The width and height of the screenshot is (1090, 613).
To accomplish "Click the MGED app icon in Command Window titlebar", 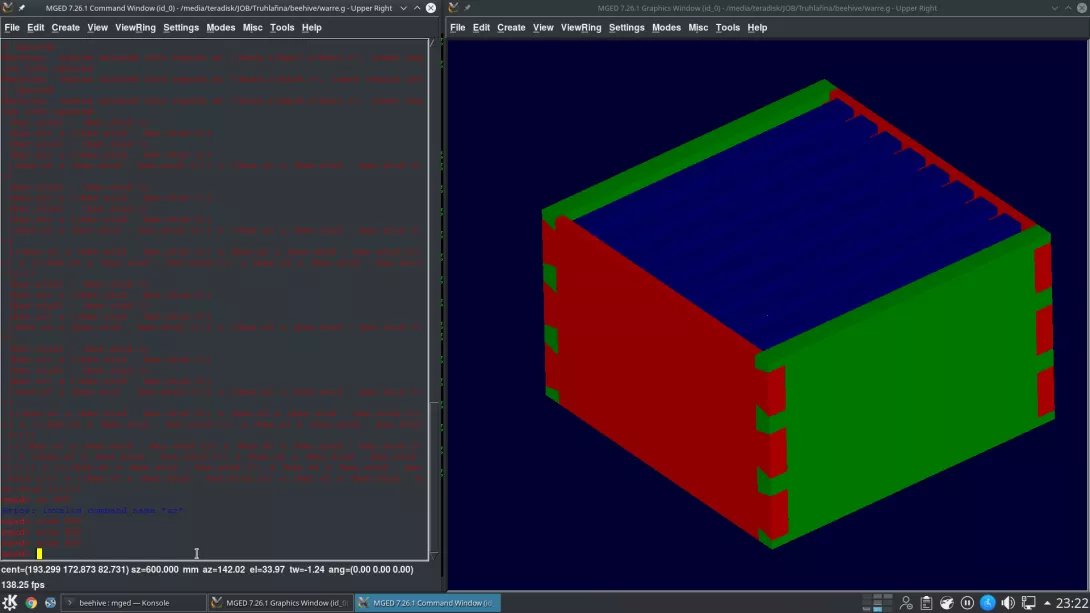I will (8, 8).
